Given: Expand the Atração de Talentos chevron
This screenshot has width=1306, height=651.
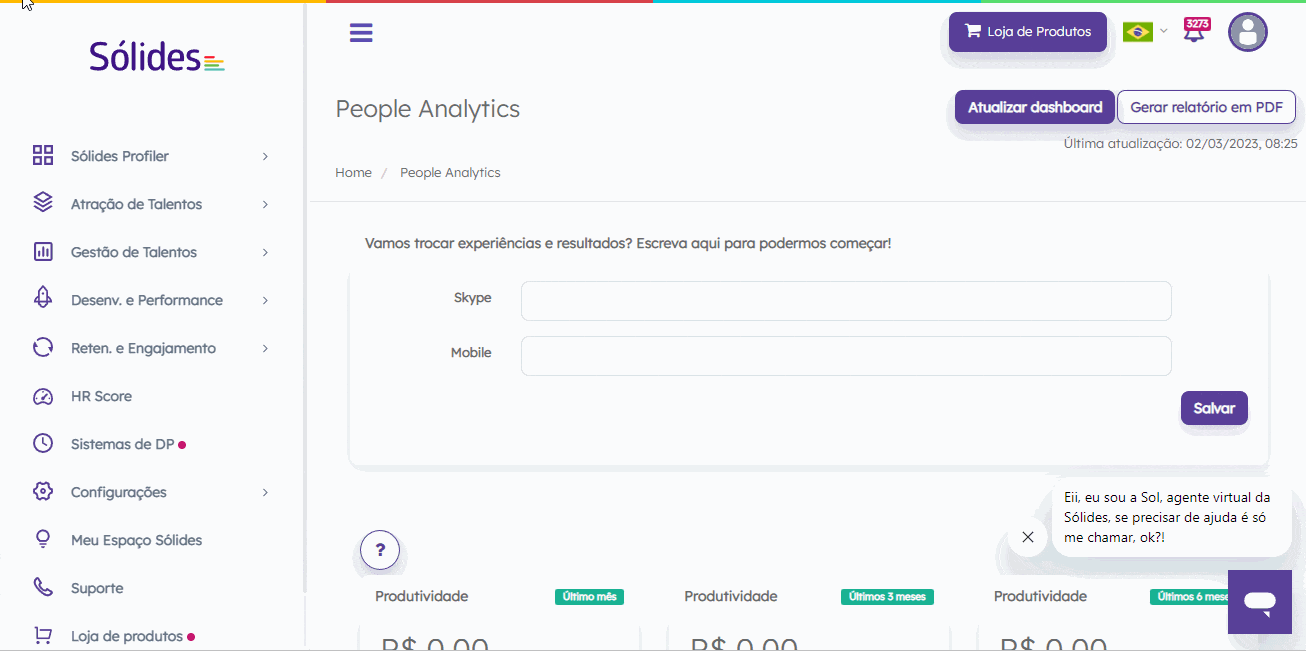Looking at the screenshot, I should point(265,204).
